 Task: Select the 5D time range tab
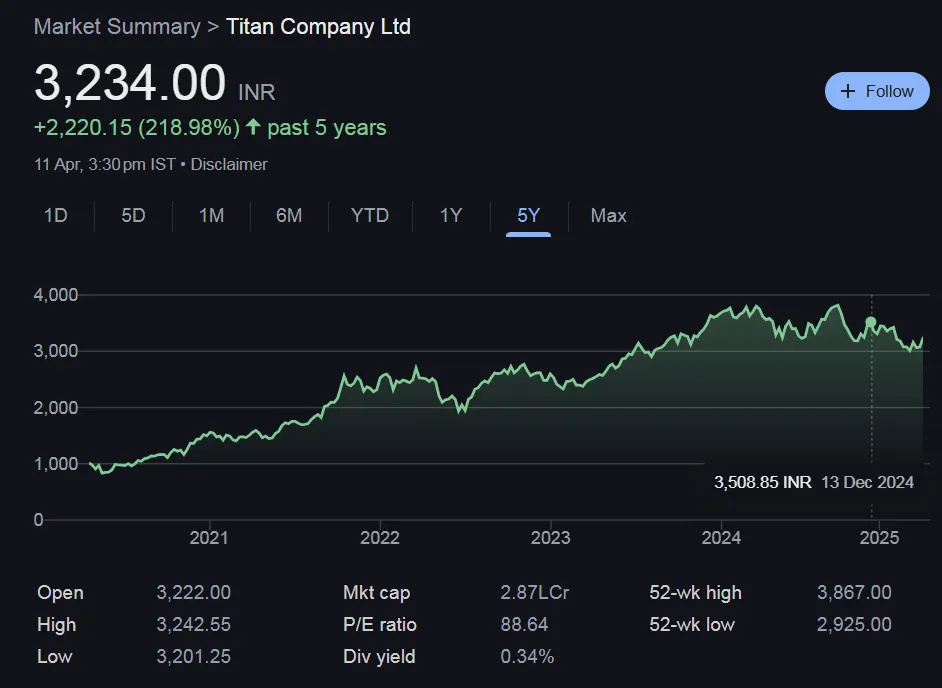click(133, 216)
